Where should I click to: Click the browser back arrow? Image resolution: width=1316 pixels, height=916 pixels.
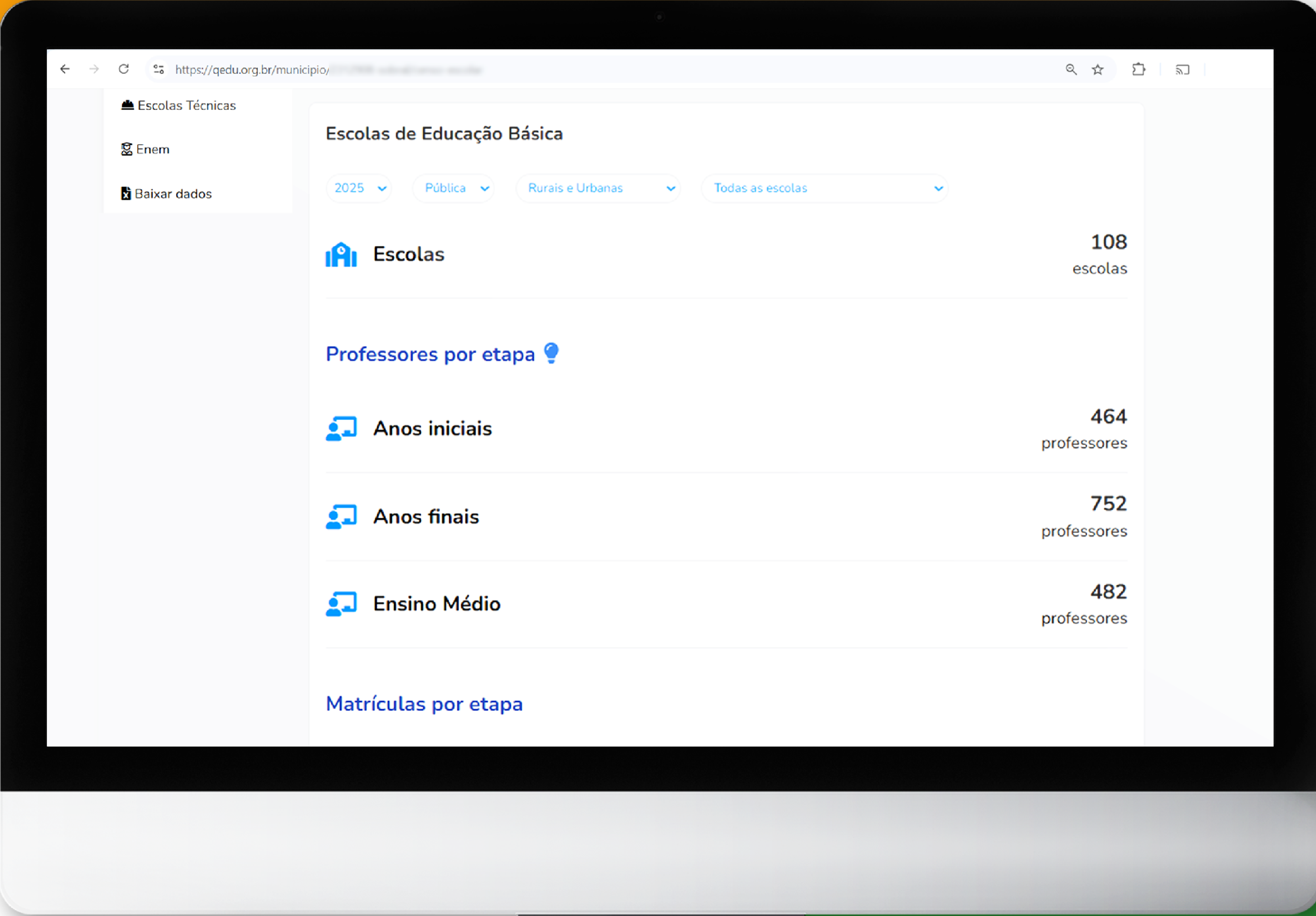65,69
